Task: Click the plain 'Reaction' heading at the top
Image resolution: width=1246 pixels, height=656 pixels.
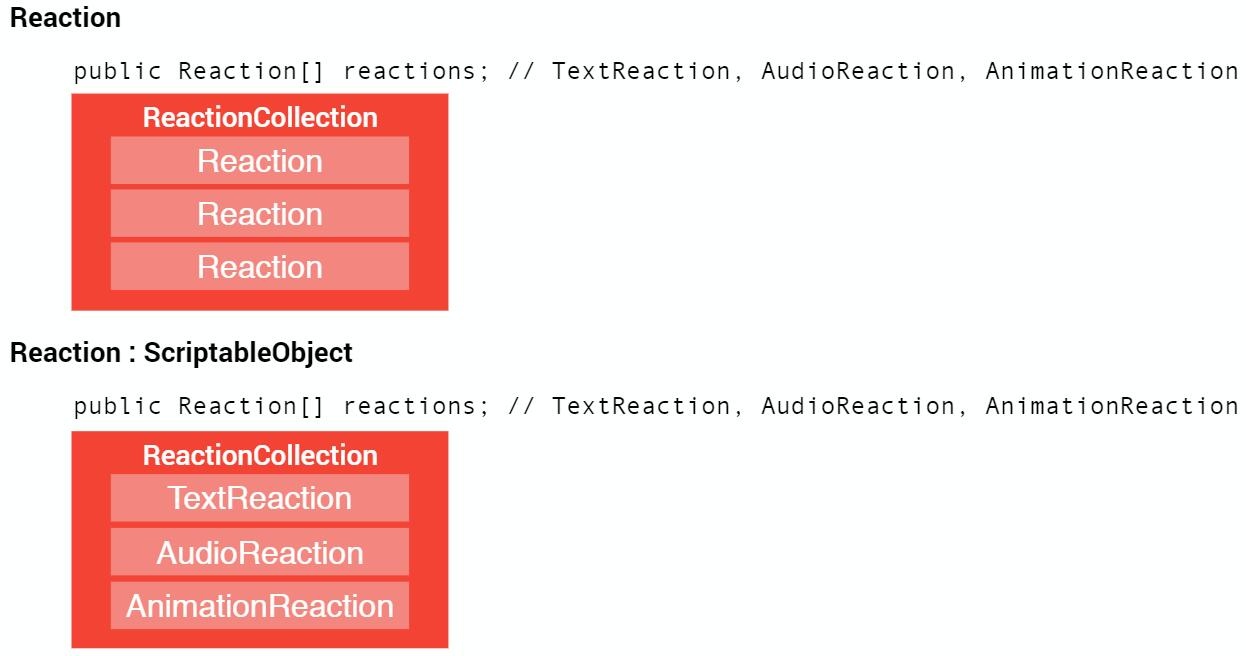Action: [x=65, y=18]
